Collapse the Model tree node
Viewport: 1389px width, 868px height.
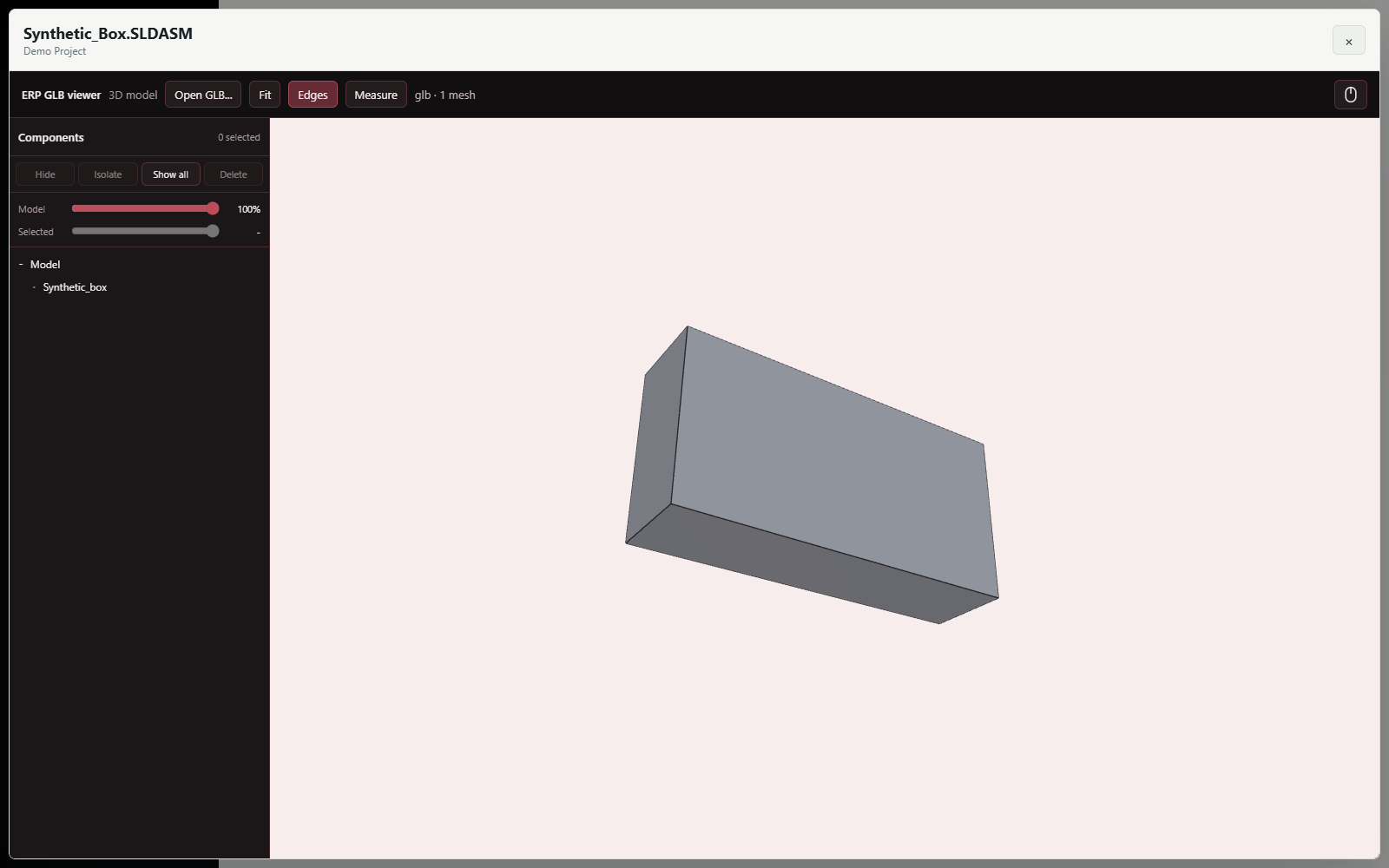[21, 265]
